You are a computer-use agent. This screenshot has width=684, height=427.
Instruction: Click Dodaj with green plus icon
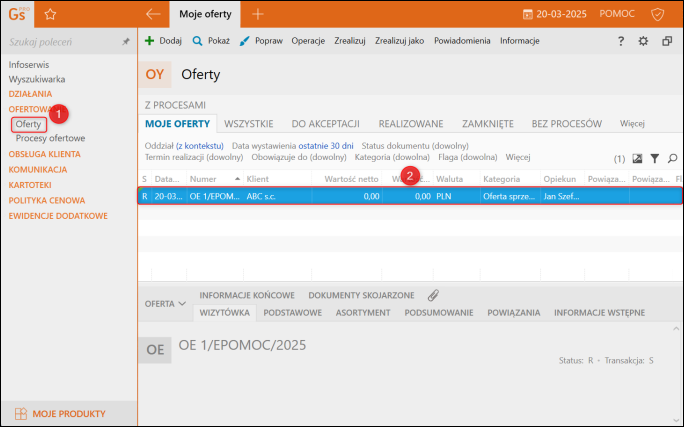tap(163, 41)
